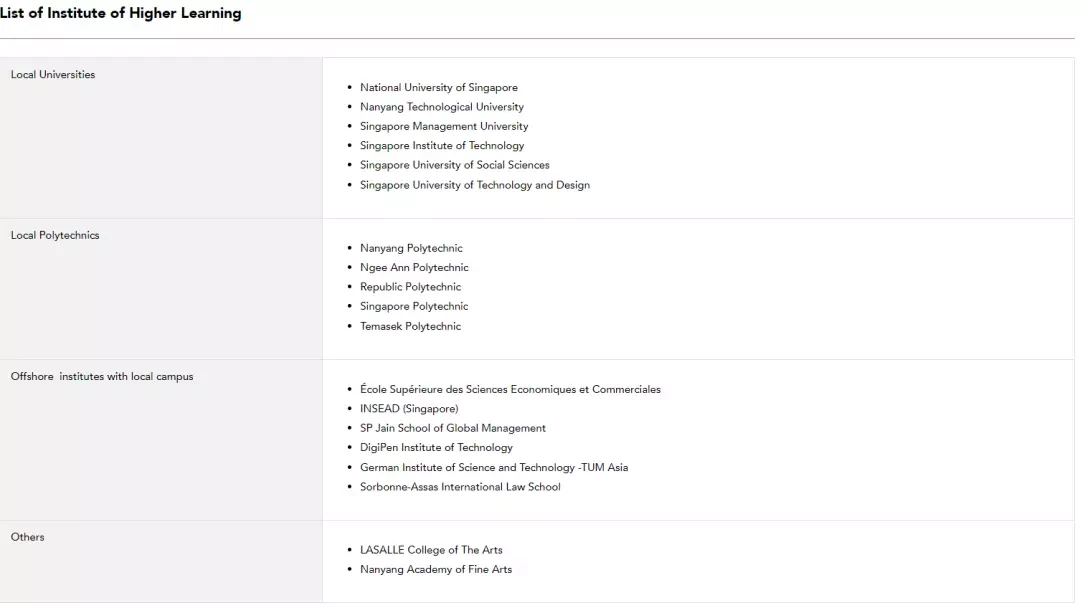Select Republic Polytechnic text
This screenshot has width=1080, height=608.
tap(411, 286)
